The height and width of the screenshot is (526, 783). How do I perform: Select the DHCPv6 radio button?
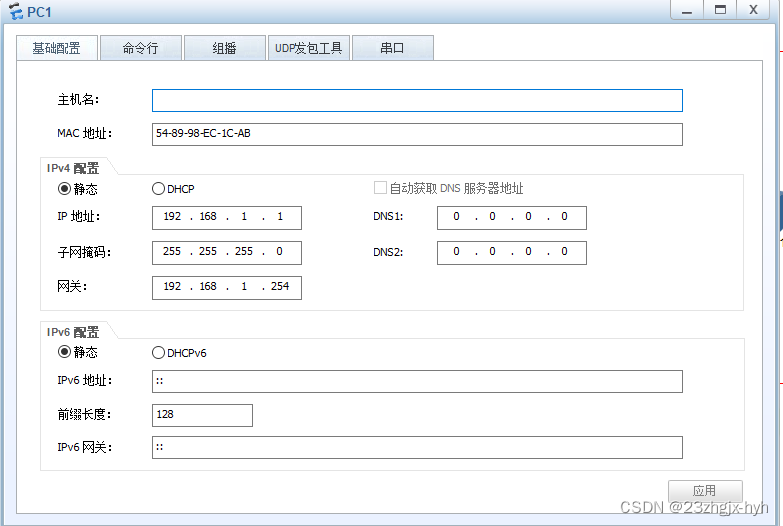(x=158, y=353)
